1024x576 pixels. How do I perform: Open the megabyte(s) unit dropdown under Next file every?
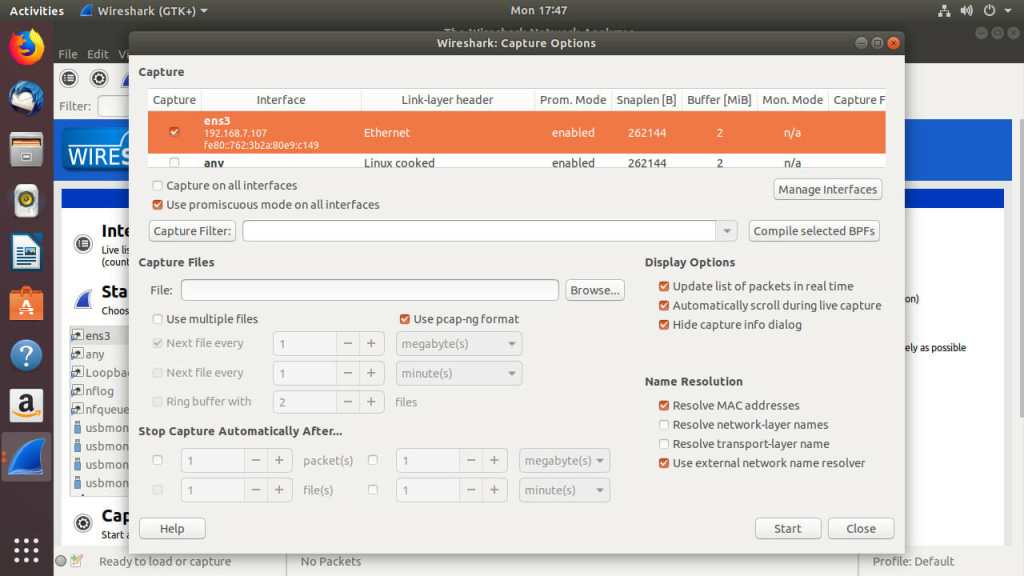click(458, 344)
